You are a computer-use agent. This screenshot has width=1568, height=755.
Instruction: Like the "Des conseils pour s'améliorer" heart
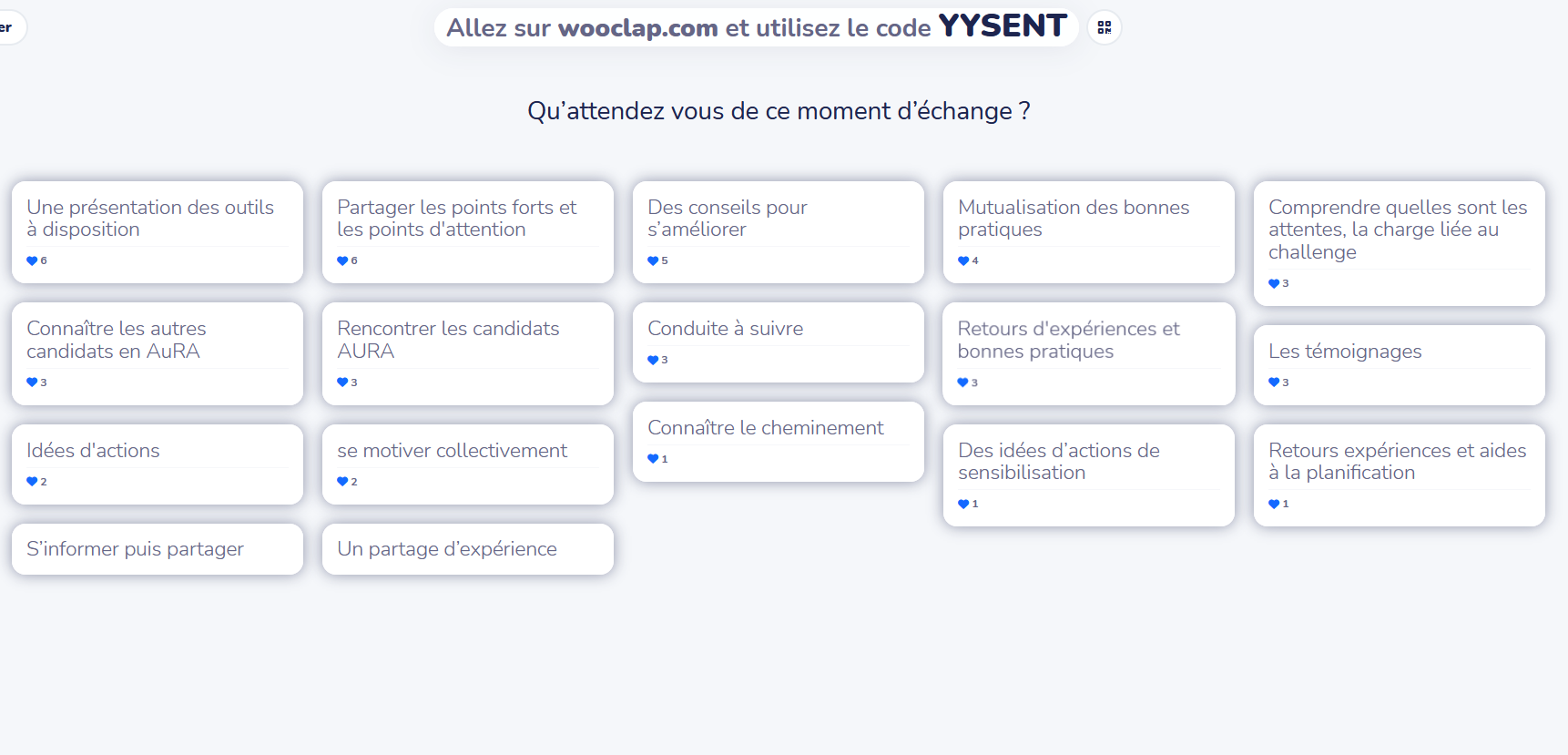653,261
